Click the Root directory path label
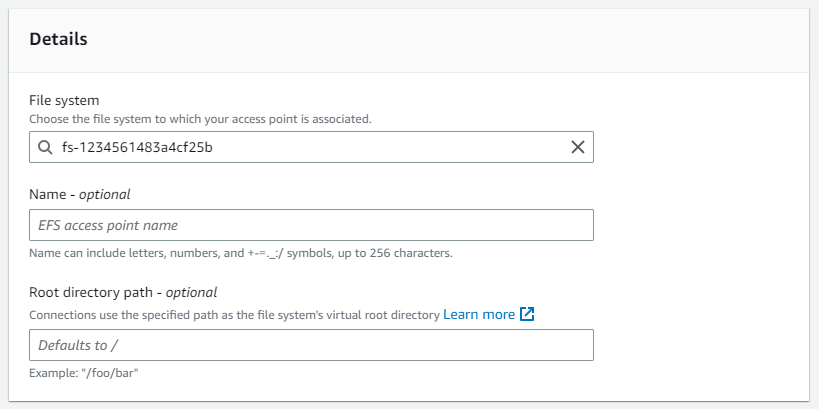This screenshot has width=819, height=409. (x=94, y=293)
